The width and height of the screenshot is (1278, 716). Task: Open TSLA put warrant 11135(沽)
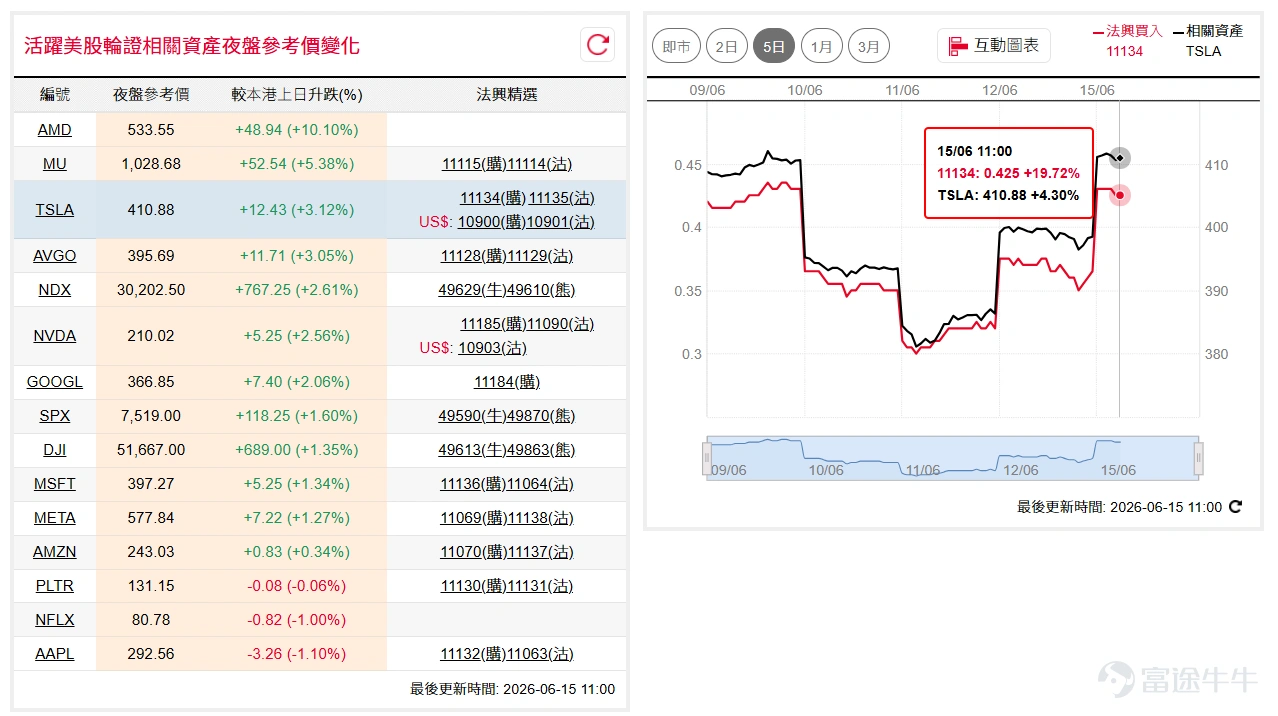pyautogui.click(x=561, y=198)
